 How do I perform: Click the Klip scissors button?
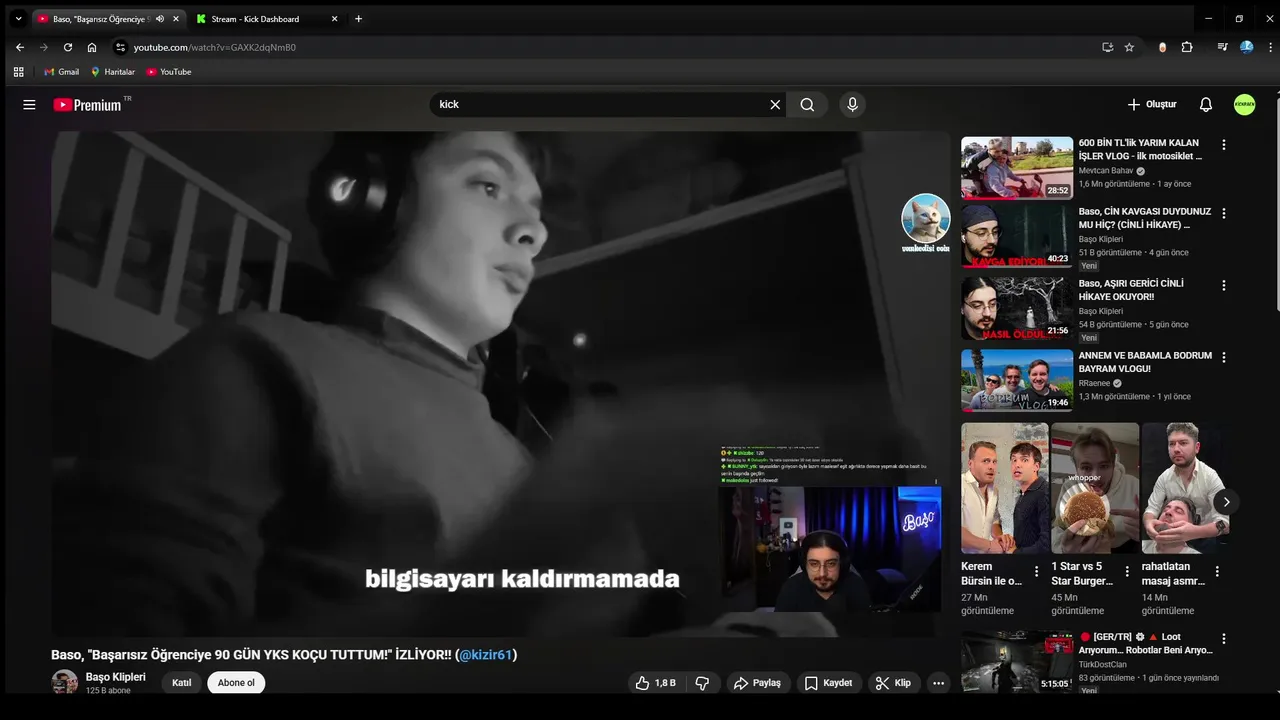click(893, 683)
